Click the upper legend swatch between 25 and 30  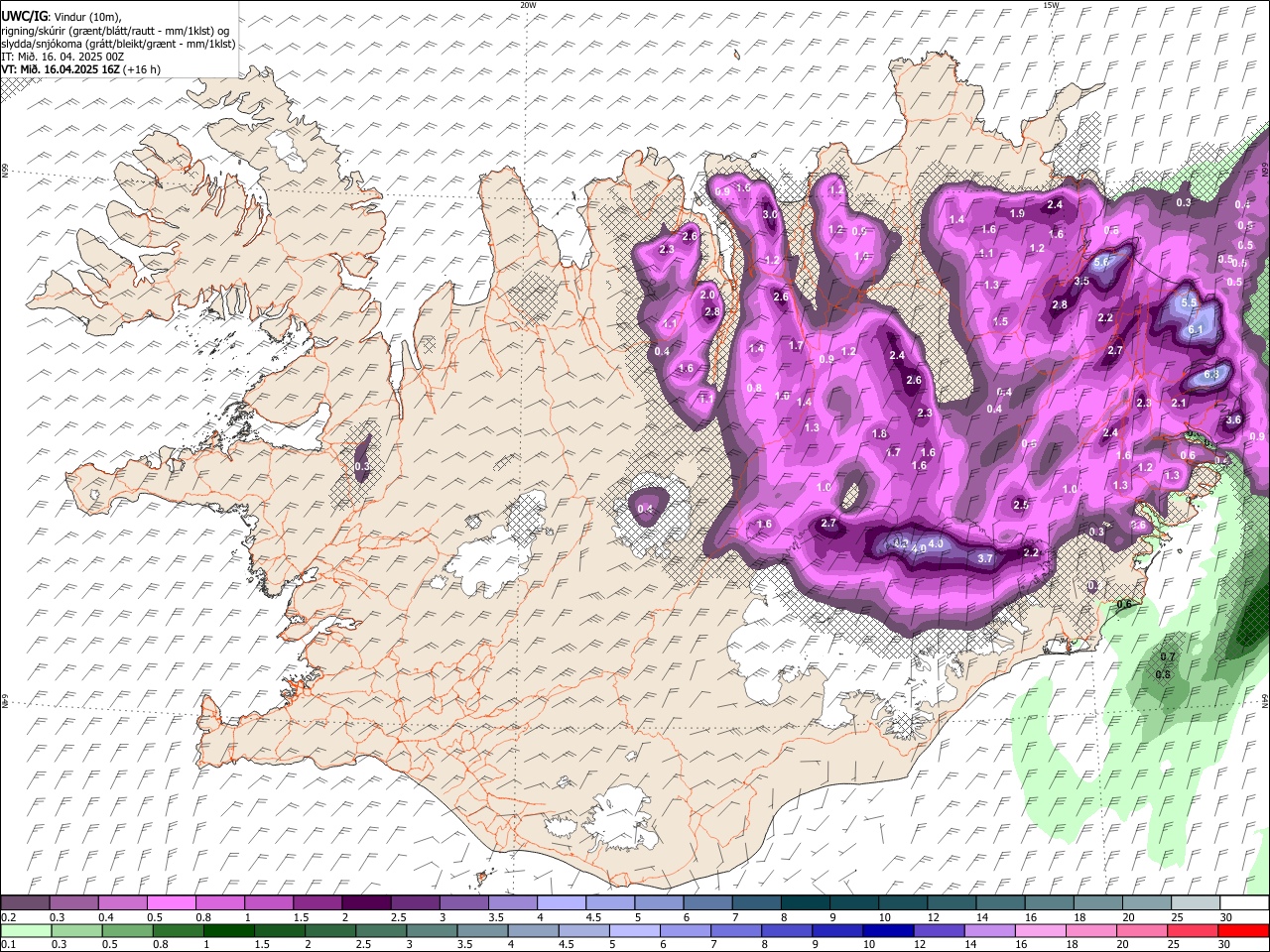(x=1197, y=903)
